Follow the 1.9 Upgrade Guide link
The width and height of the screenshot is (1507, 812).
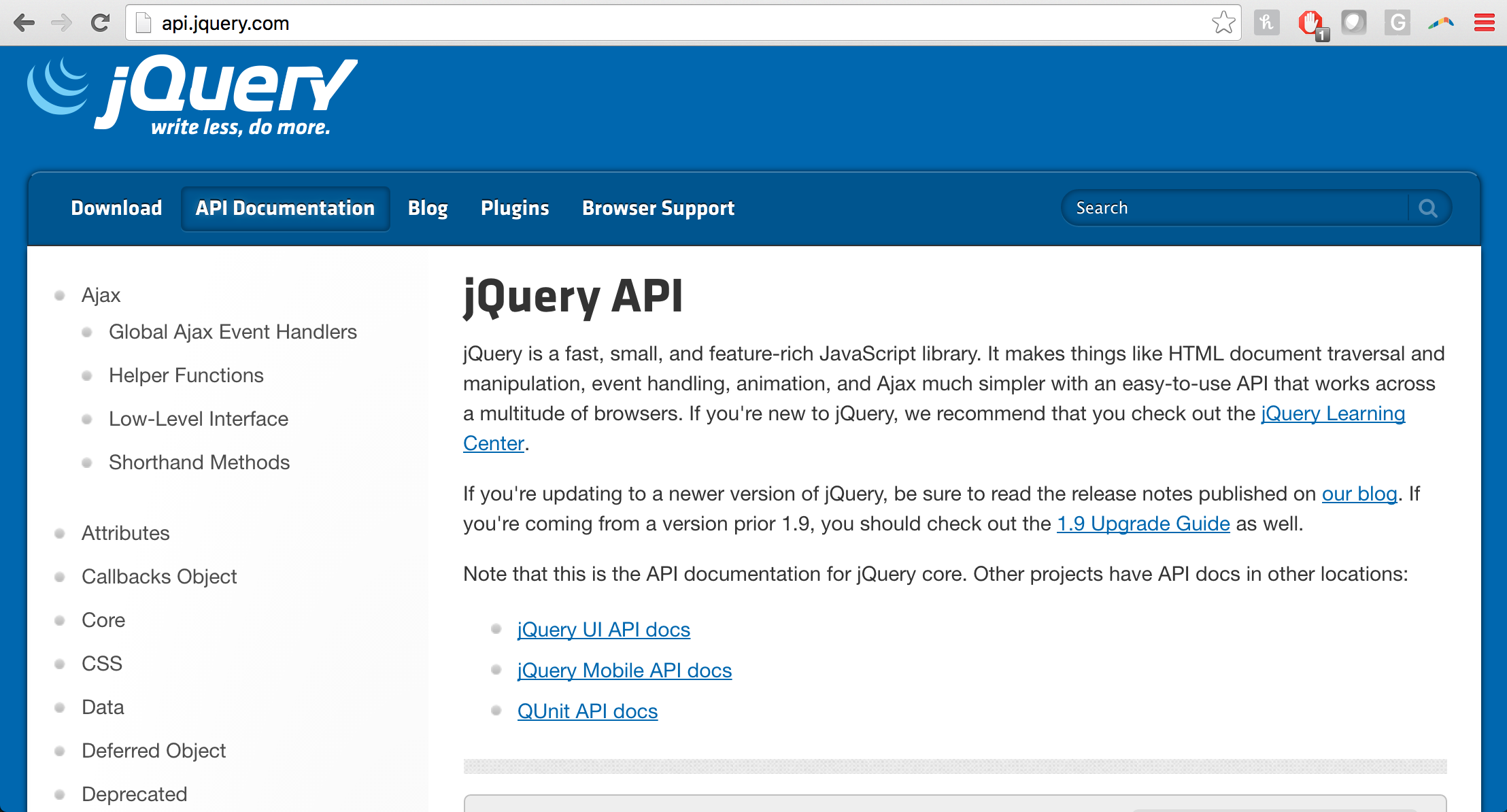click(1143, 524)
